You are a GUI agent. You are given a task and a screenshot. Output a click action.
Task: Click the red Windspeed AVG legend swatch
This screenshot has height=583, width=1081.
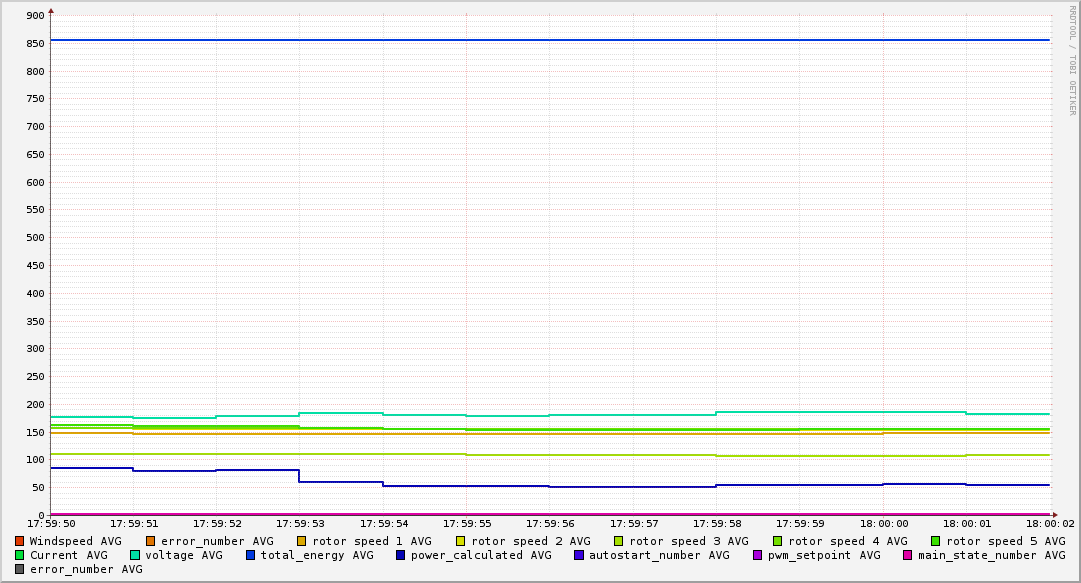click(19, 541)
